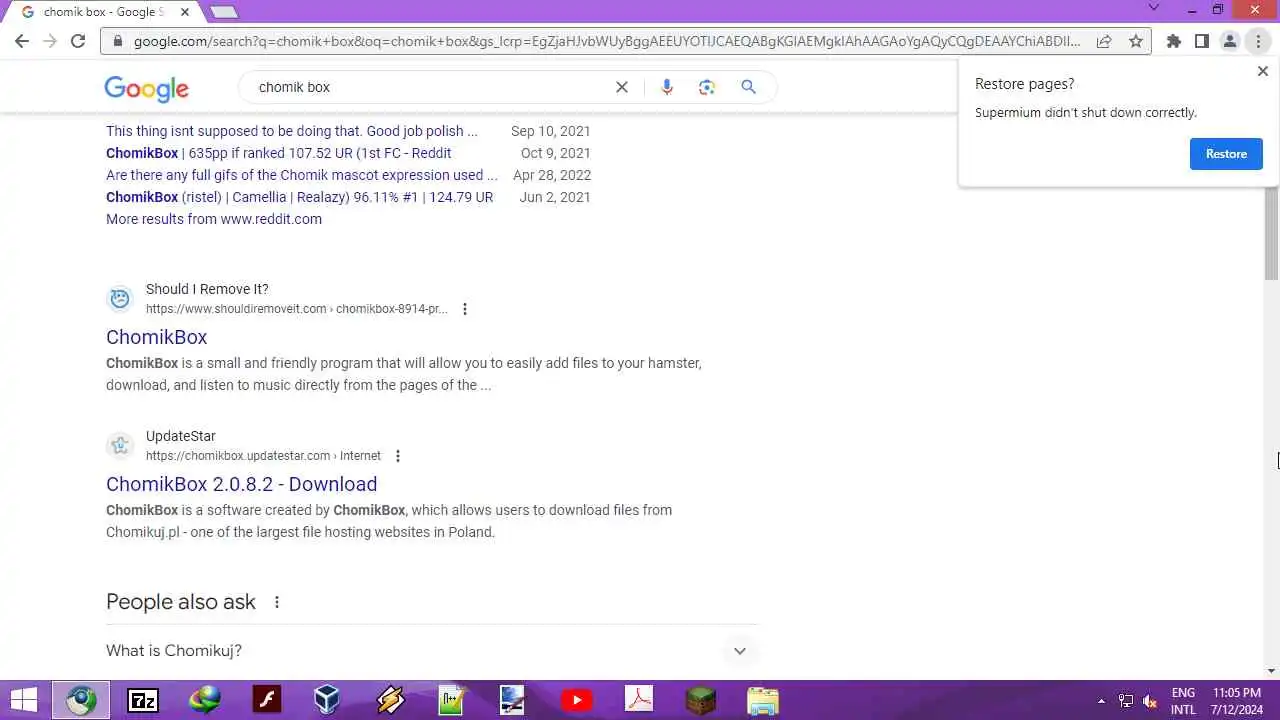Open the ChomikBox result link

click(x=157, y=337)
